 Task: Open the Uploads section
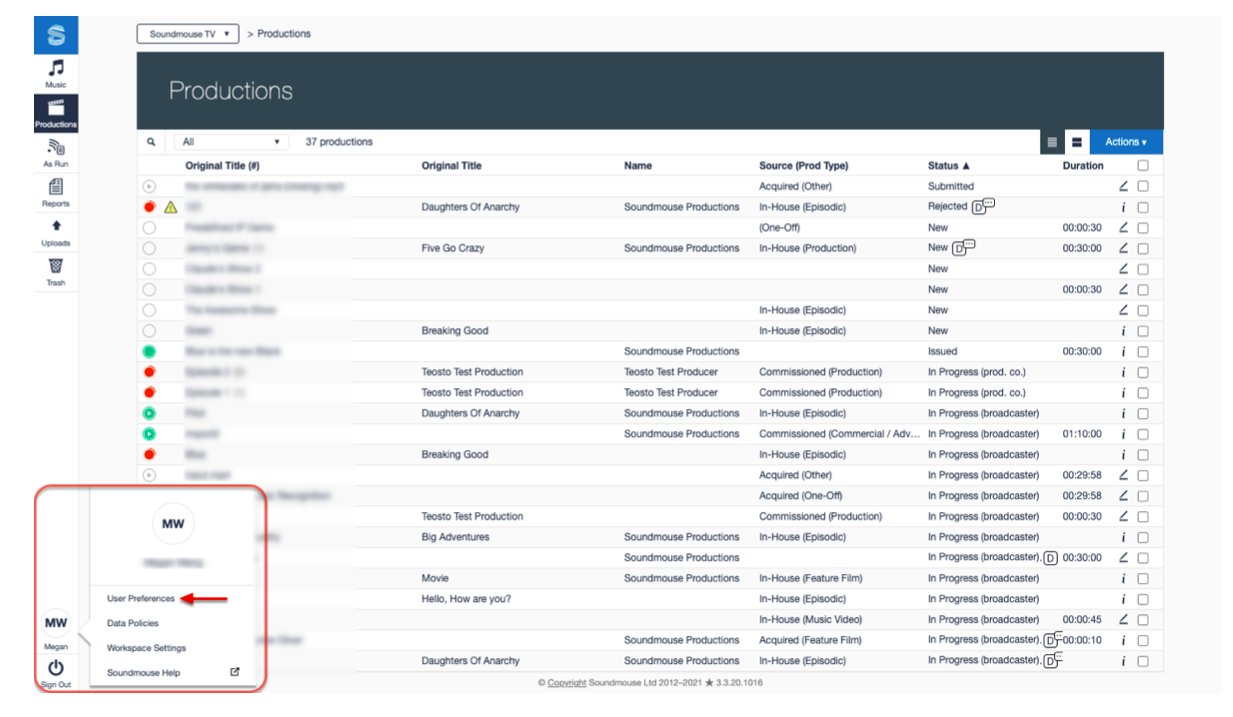56,233
